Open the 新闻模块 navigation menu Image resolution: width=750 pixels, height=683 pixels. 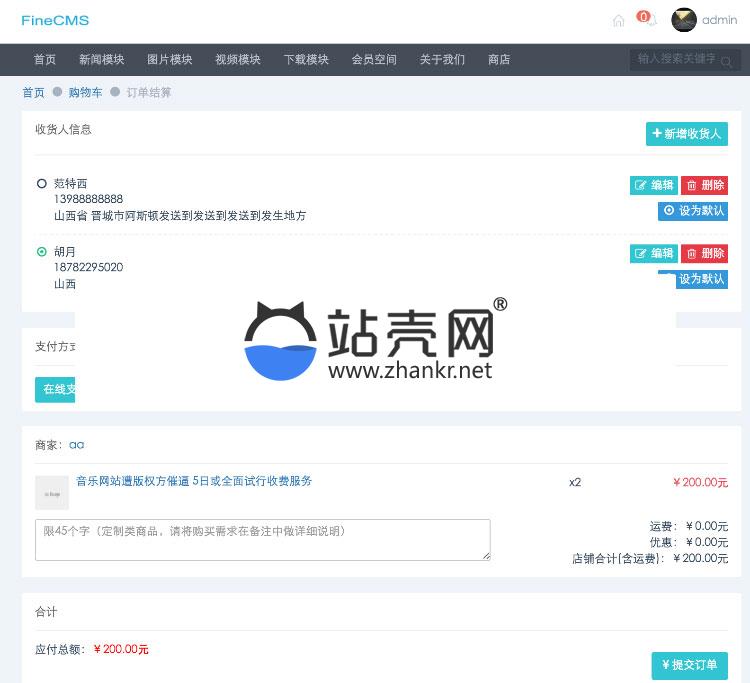click(102, 60)
